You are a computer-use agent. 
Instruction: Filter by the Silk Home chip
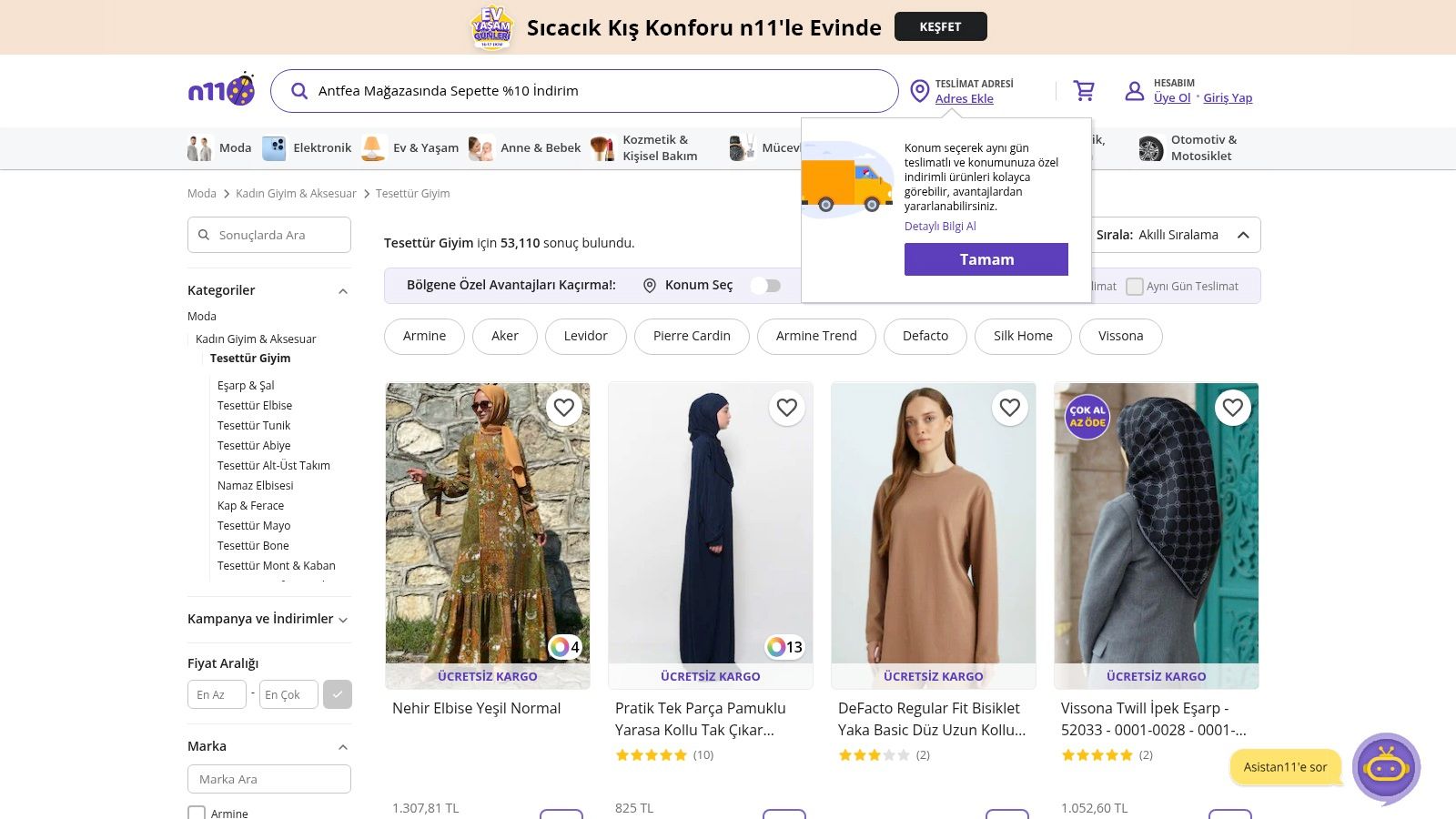click(x=1023, y=336)
